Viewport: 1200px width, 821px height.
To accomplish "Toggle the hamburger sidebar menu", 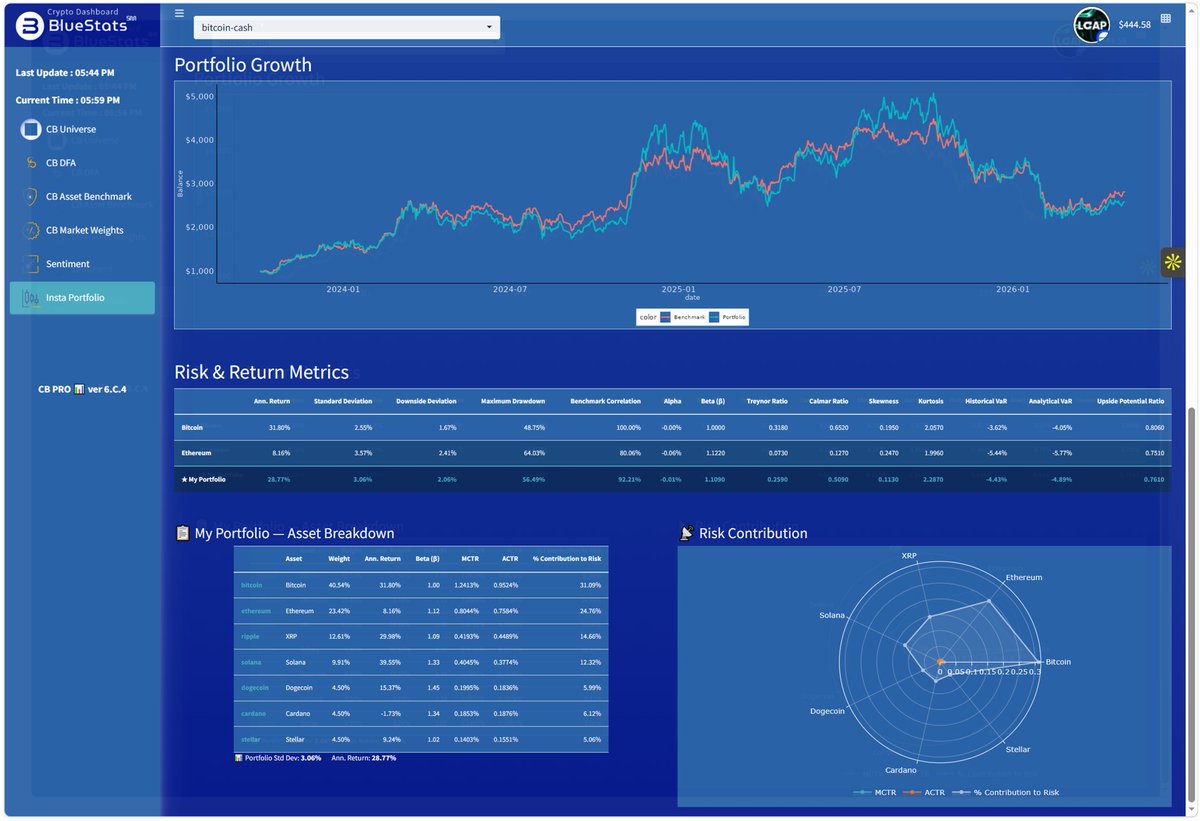I will point(179,13).
